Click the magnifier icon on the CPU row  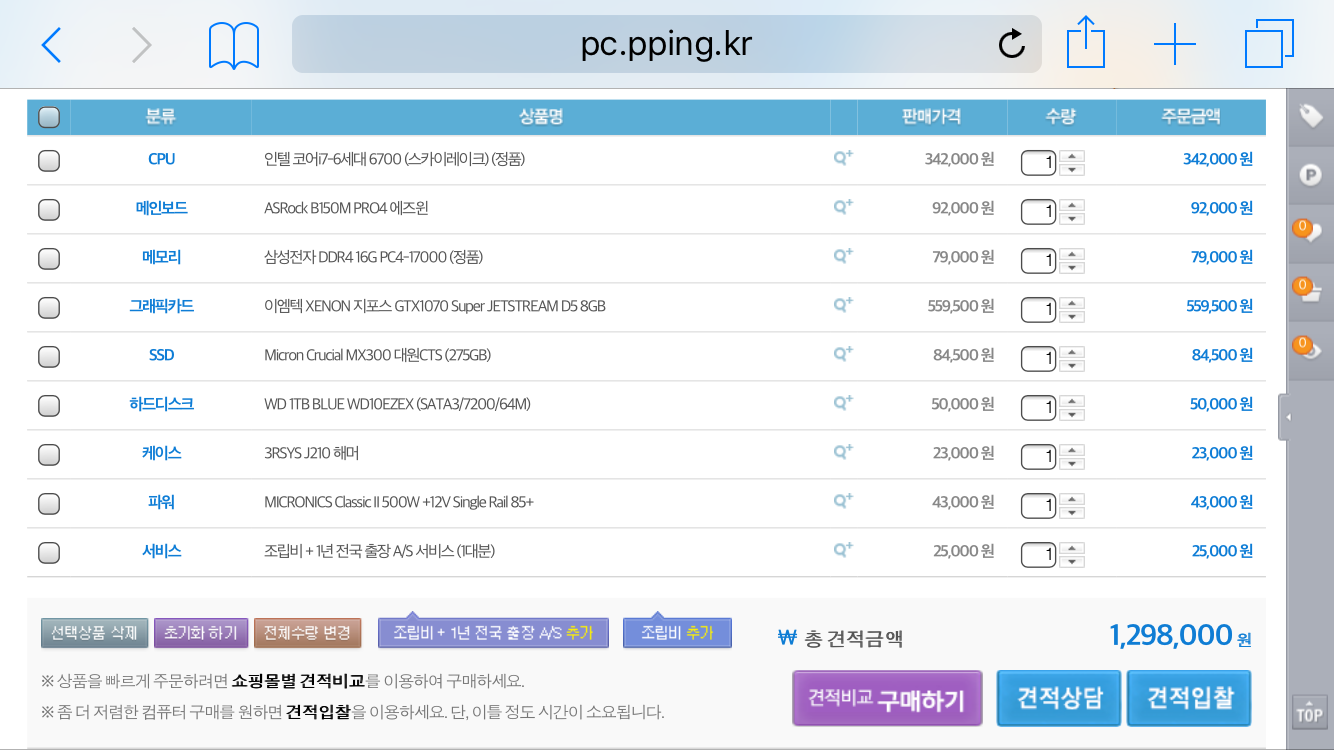pos(843,158)
